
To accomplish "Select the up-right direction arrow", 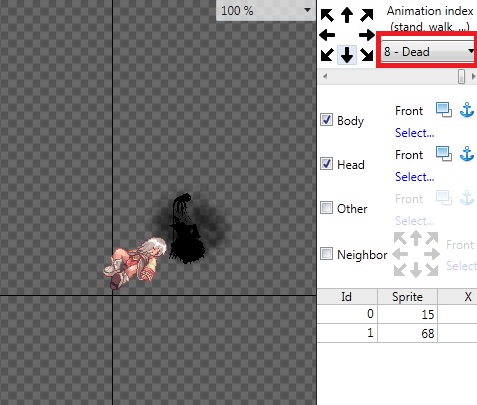I will pos(367,15).
